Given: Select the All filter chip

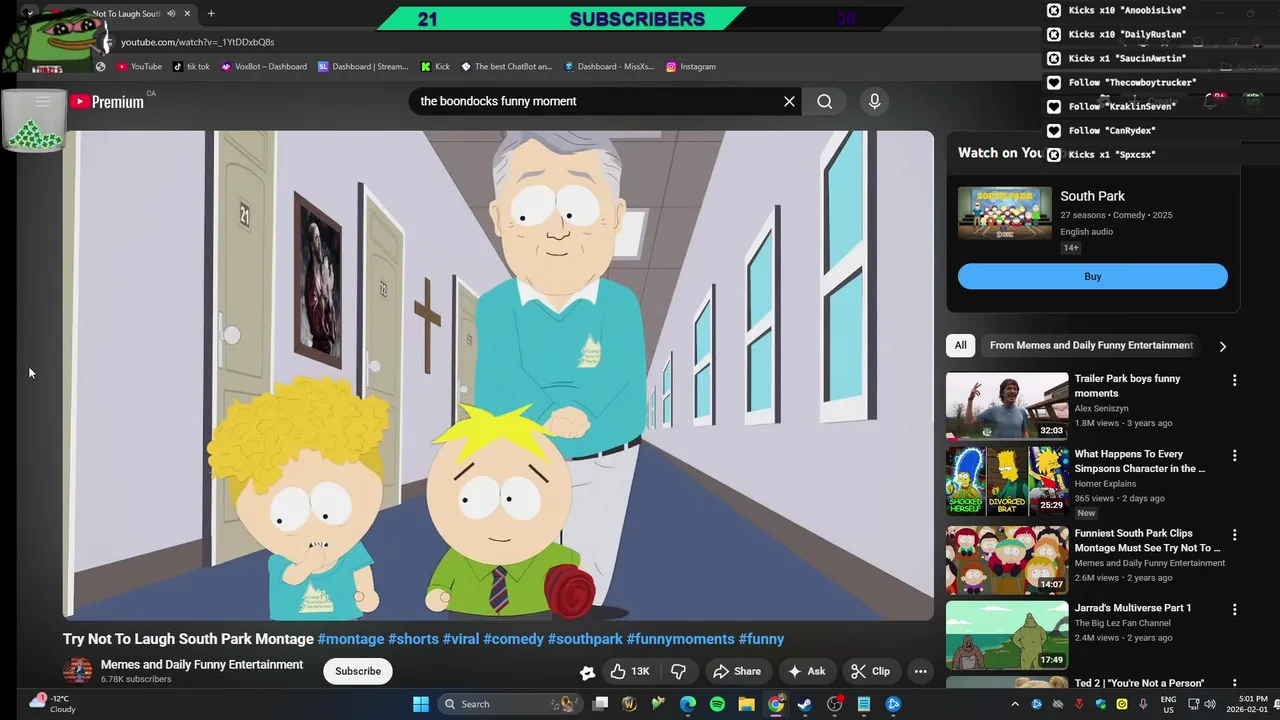Looking at the screenshot, I should coord(960,345).
